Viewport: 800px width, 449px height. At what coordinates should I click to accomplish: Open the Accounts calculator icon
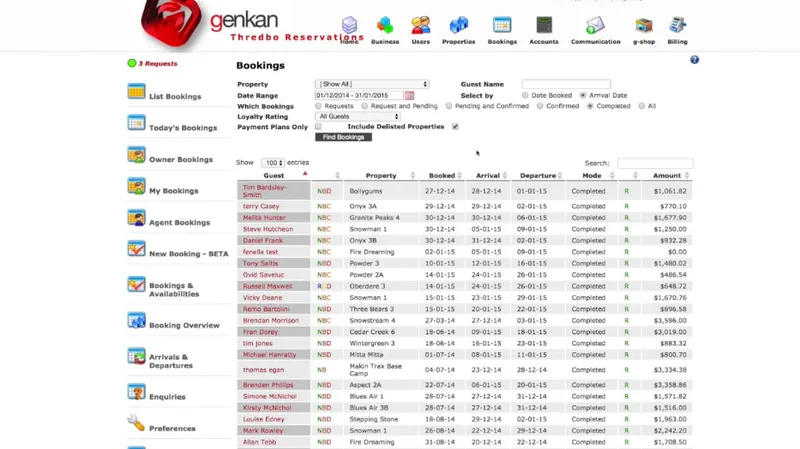tap(544, 25)
